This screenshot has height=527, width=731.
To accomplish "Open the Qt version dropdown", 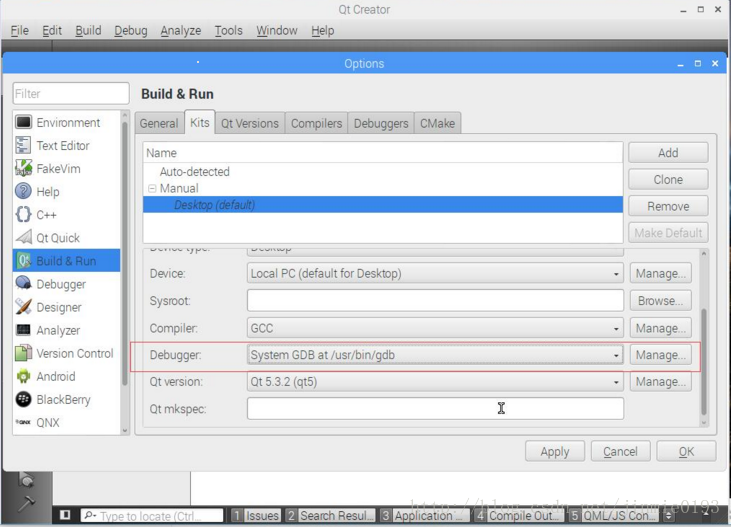I will (x=435, y=382).
